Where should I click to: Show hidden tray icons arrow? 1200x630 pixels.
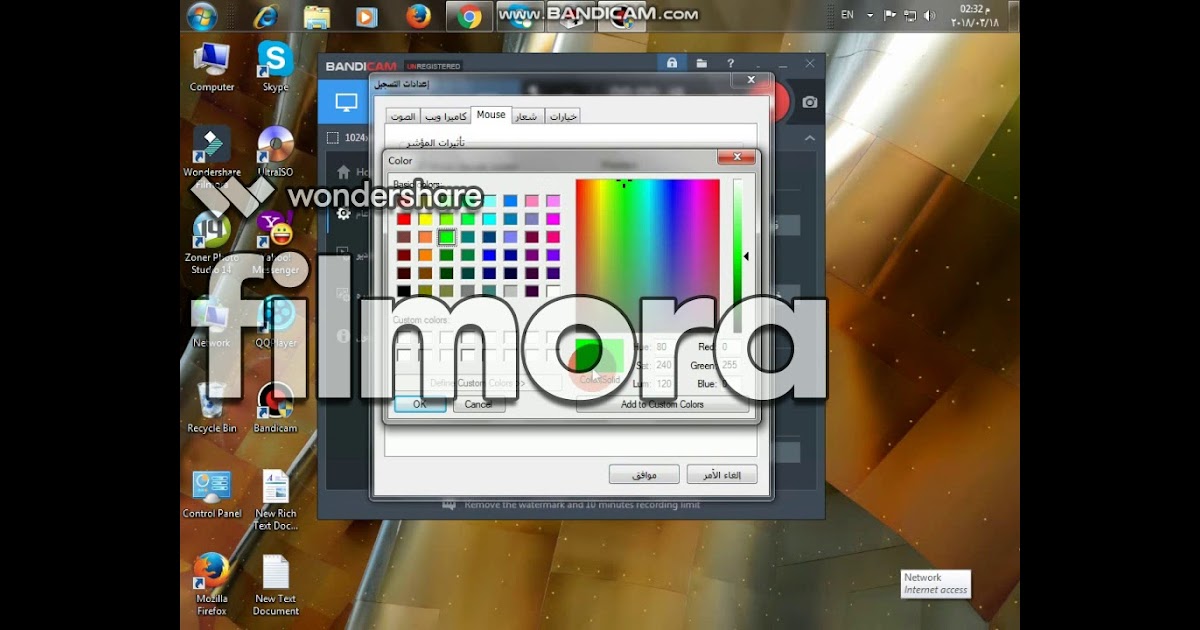click(870, 15)
